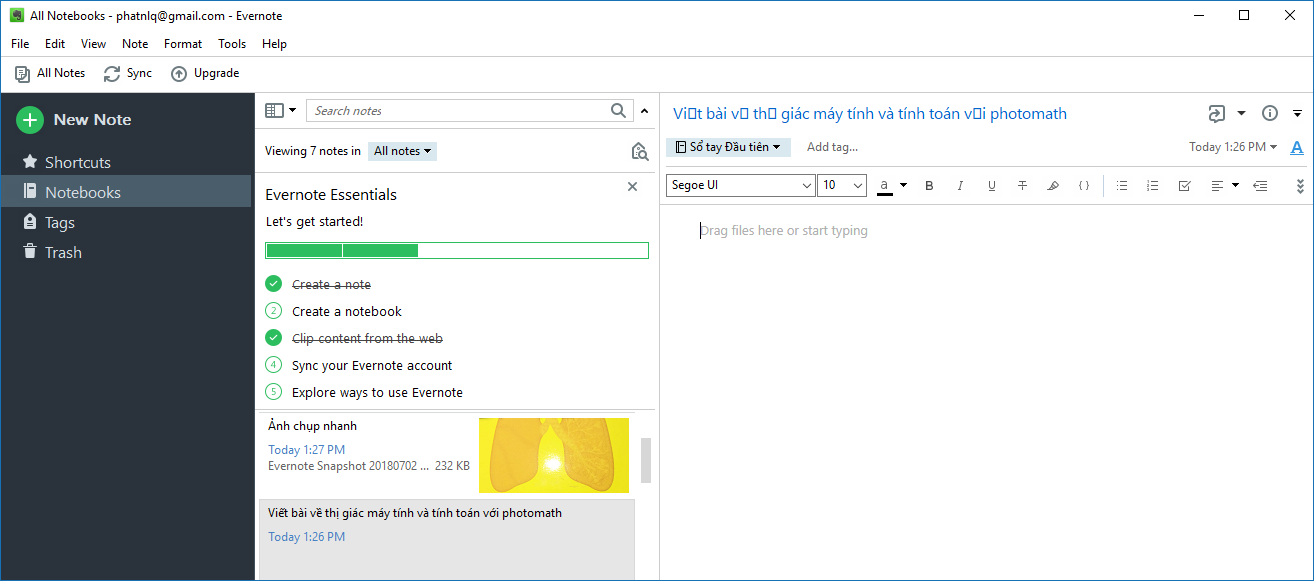
Task: Open the alignment dropdown arrow
Action: tap(1236, 185)
